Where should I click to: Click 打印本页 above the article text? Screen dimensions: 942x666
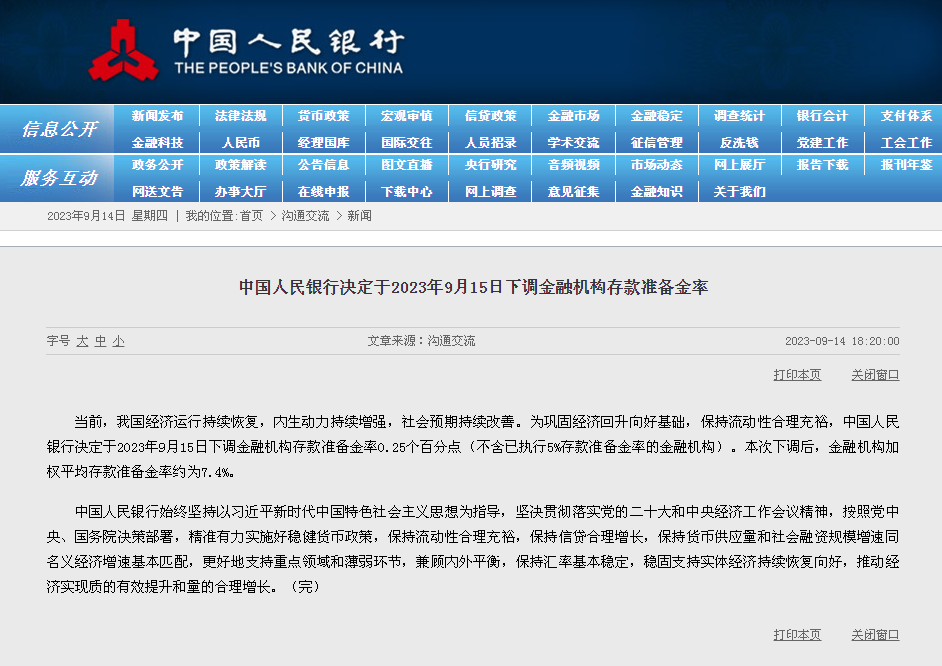click(x=797, y=375)
